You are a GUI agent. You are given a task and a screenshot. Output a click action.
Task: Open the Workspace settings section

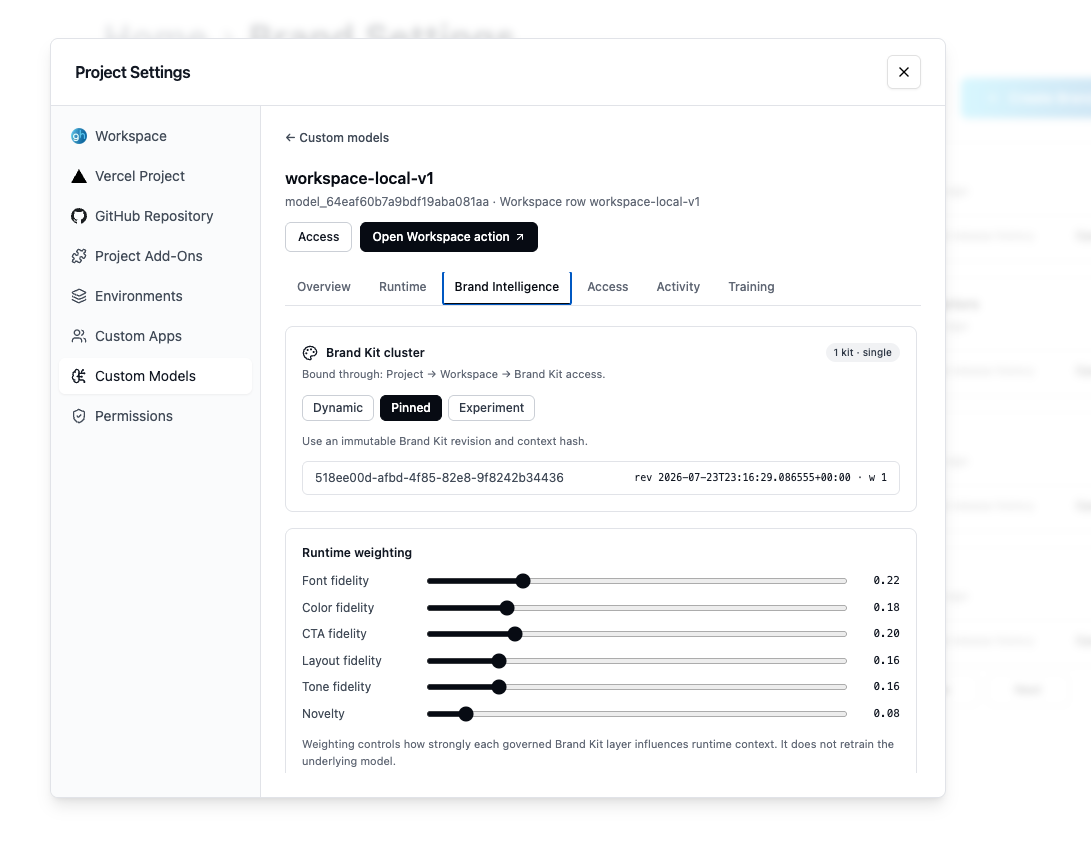pos(155,136)
